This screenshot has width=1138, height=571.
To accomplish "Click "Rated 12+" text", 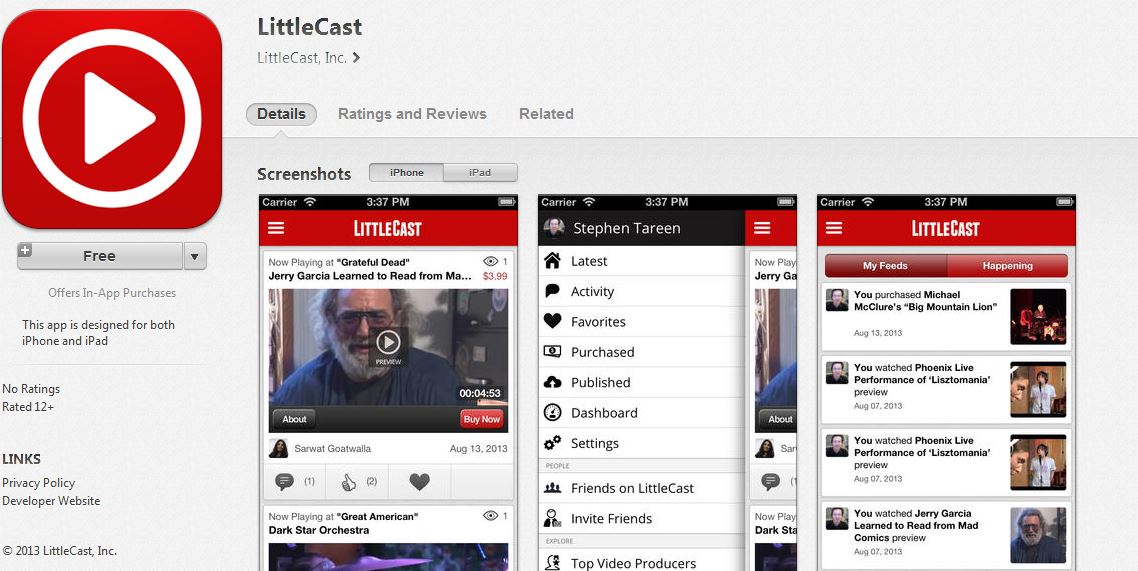I will click(28, 407).
